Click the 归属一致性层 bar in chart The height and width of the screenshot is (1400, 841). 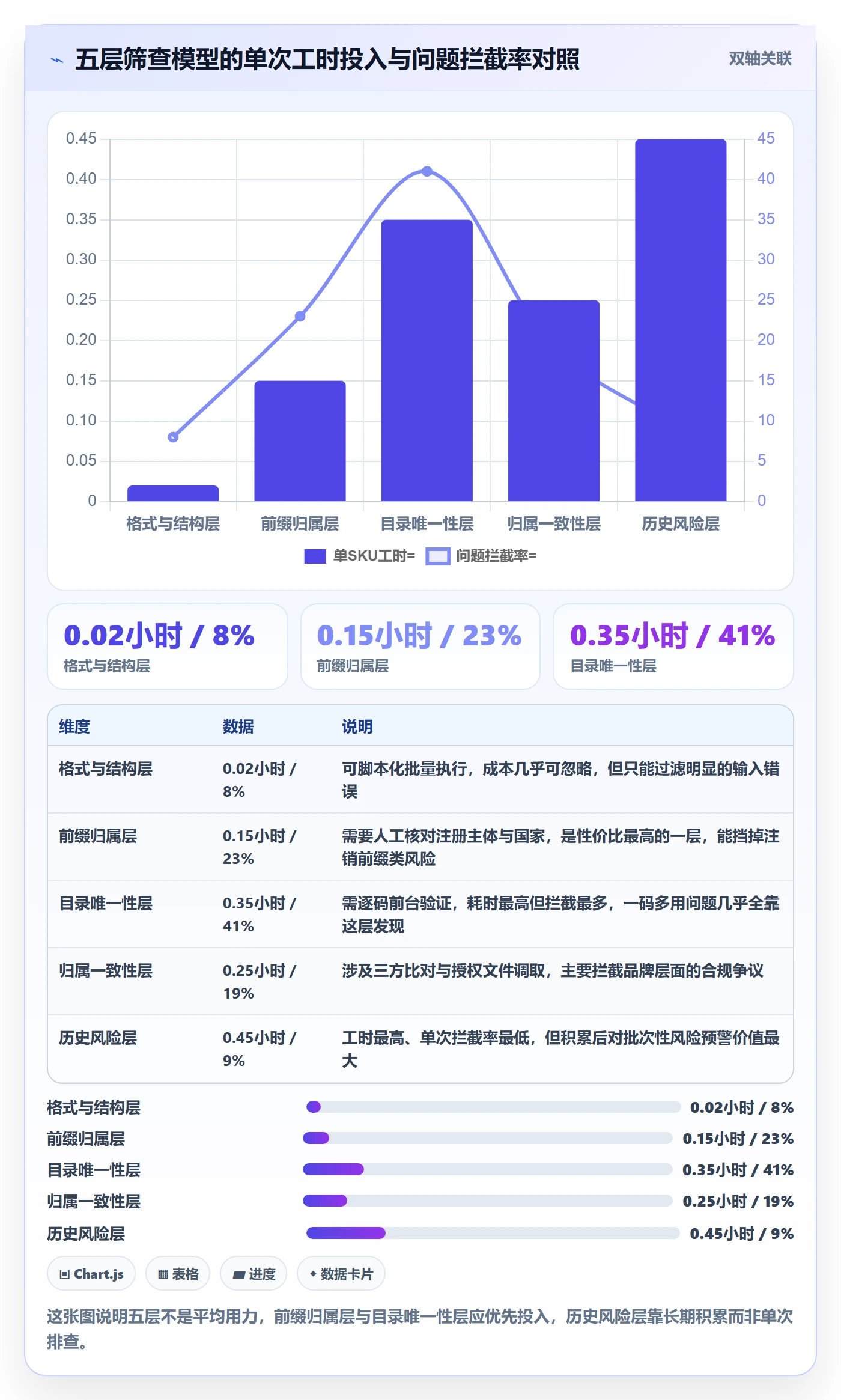554,401
